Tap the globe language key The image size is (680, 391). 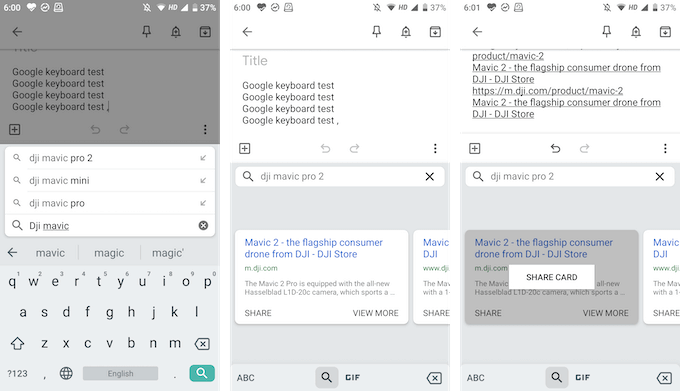tap(66, 373)
